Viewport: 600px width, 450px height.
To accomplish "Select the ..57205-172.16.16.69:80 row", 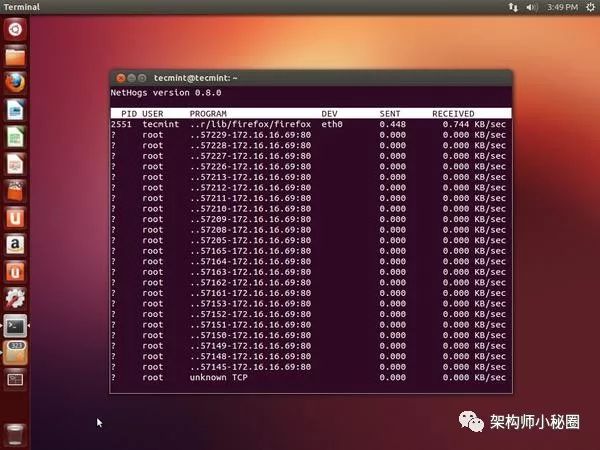I will point(311,240).
